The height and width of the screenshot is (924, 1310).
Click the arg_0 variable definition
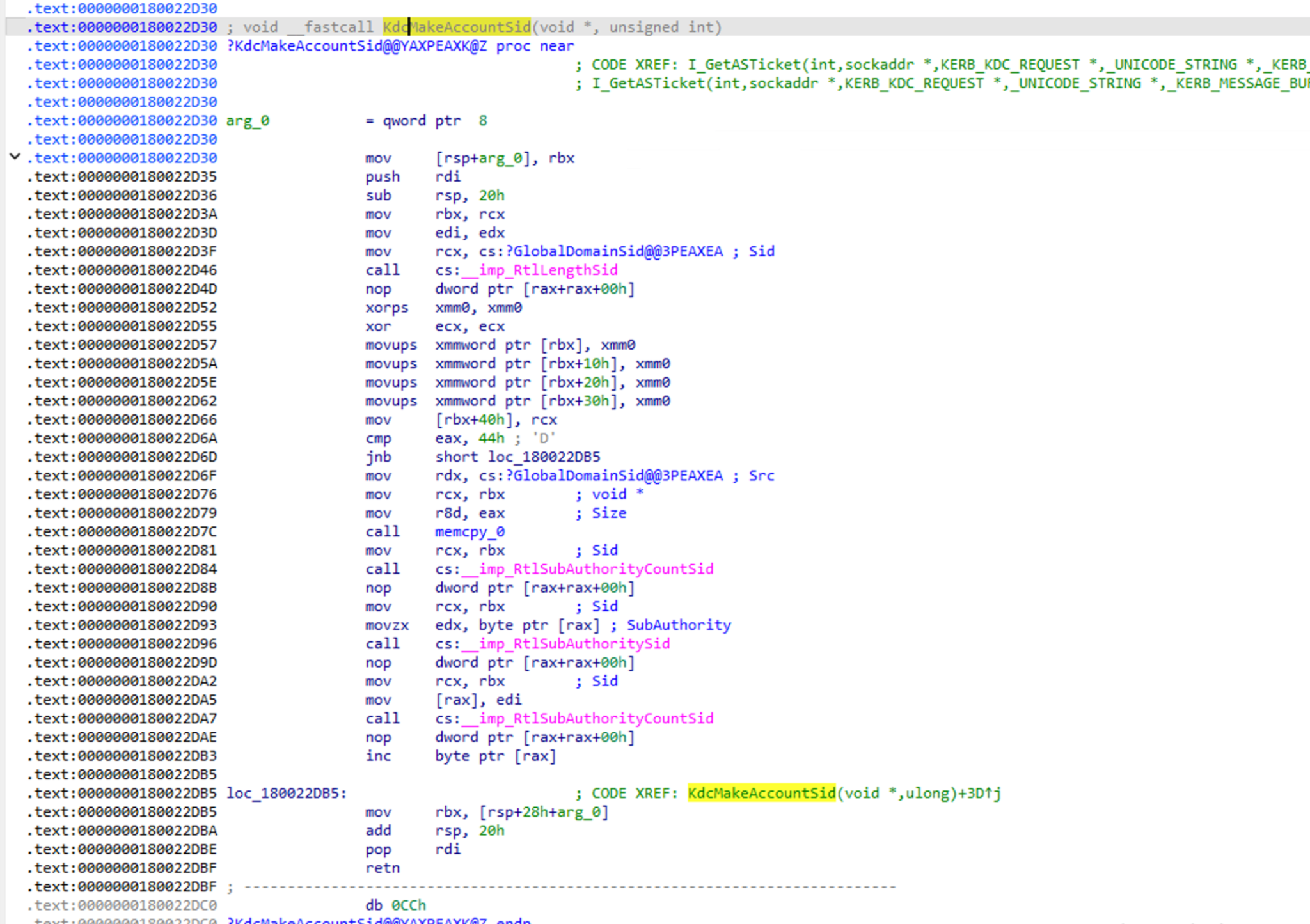click(x=248, y=121)
